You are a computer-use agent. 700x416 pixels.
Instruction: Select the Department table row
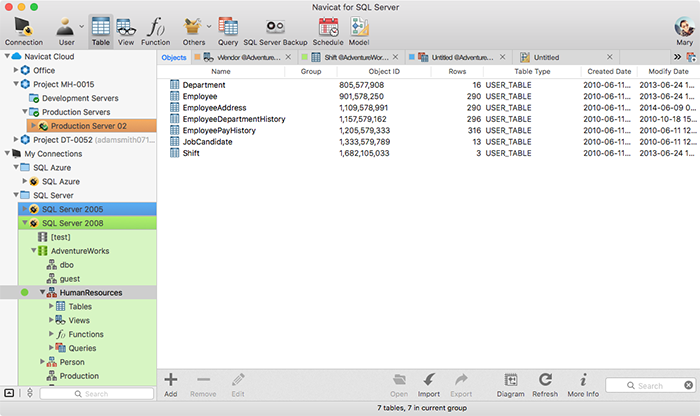tap(429, 85)
